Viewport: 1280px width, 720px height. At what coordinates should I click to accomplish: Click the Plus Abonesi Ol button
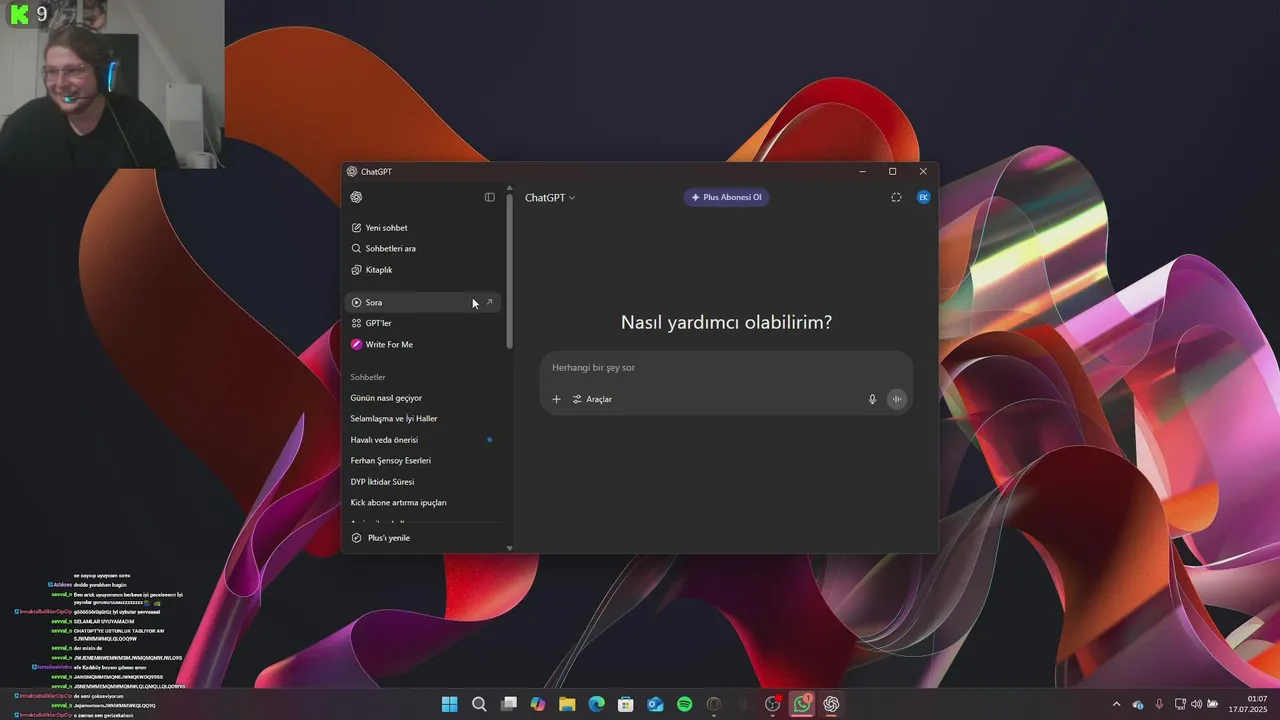coord(726,197)
